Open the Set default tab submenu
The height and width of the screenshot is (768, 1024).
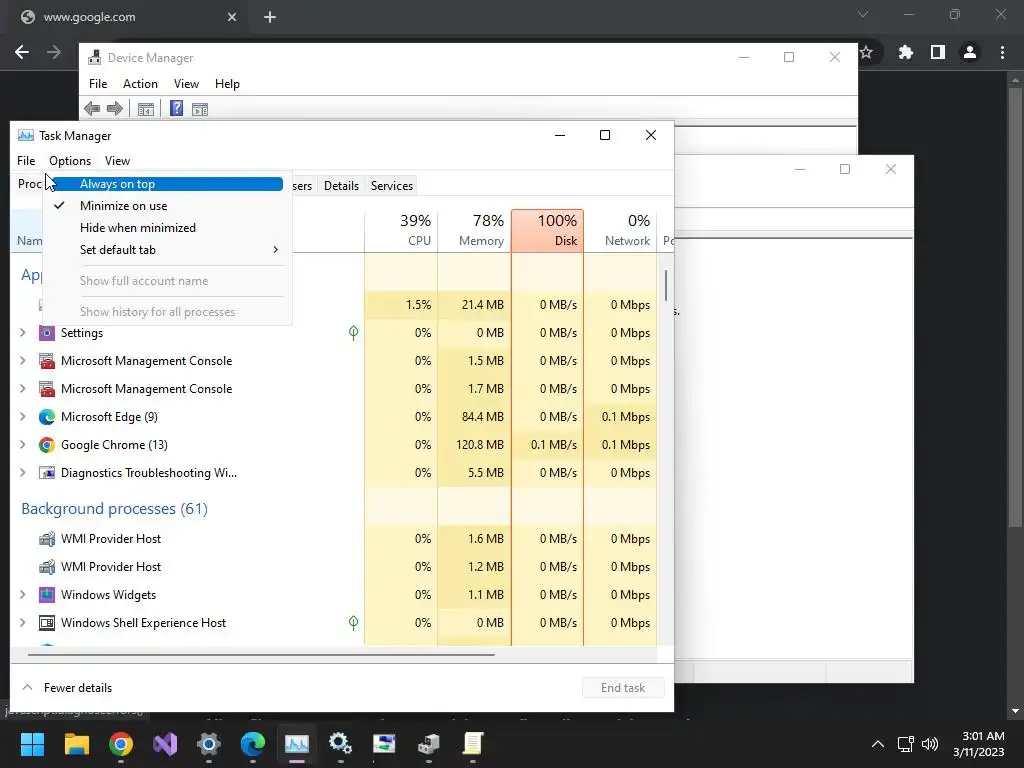pos(168,250)
